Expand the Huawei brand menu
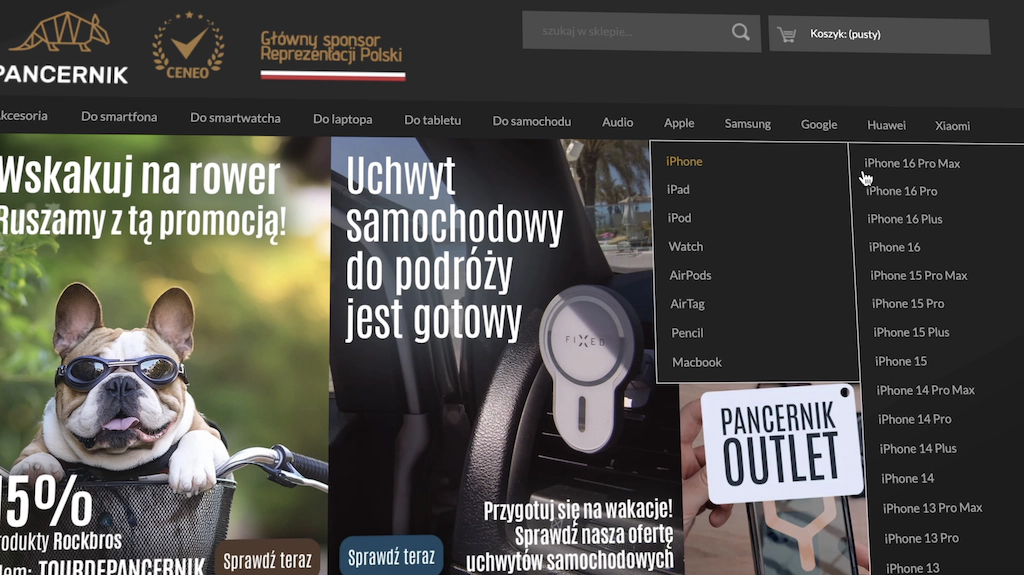 pos(886,125)
